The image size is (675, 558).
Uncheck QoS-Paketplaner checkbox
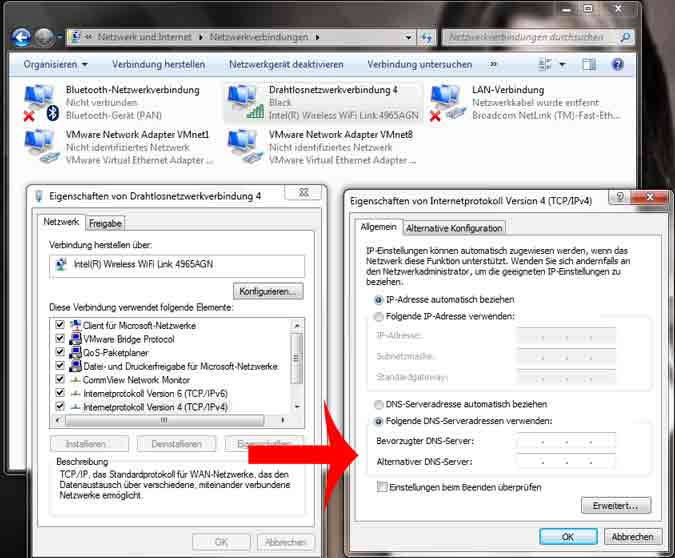tap(60, 352)
